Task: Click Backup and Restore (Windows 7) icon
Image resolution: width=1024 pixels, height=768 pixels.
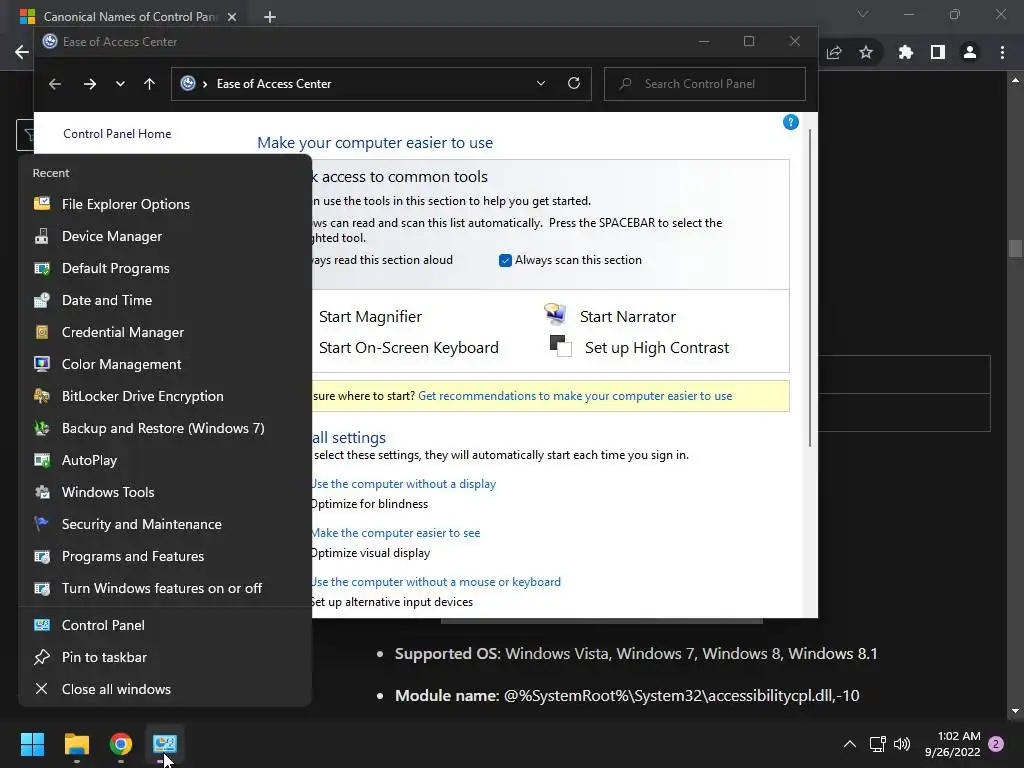Action: [x=42, y=428]
